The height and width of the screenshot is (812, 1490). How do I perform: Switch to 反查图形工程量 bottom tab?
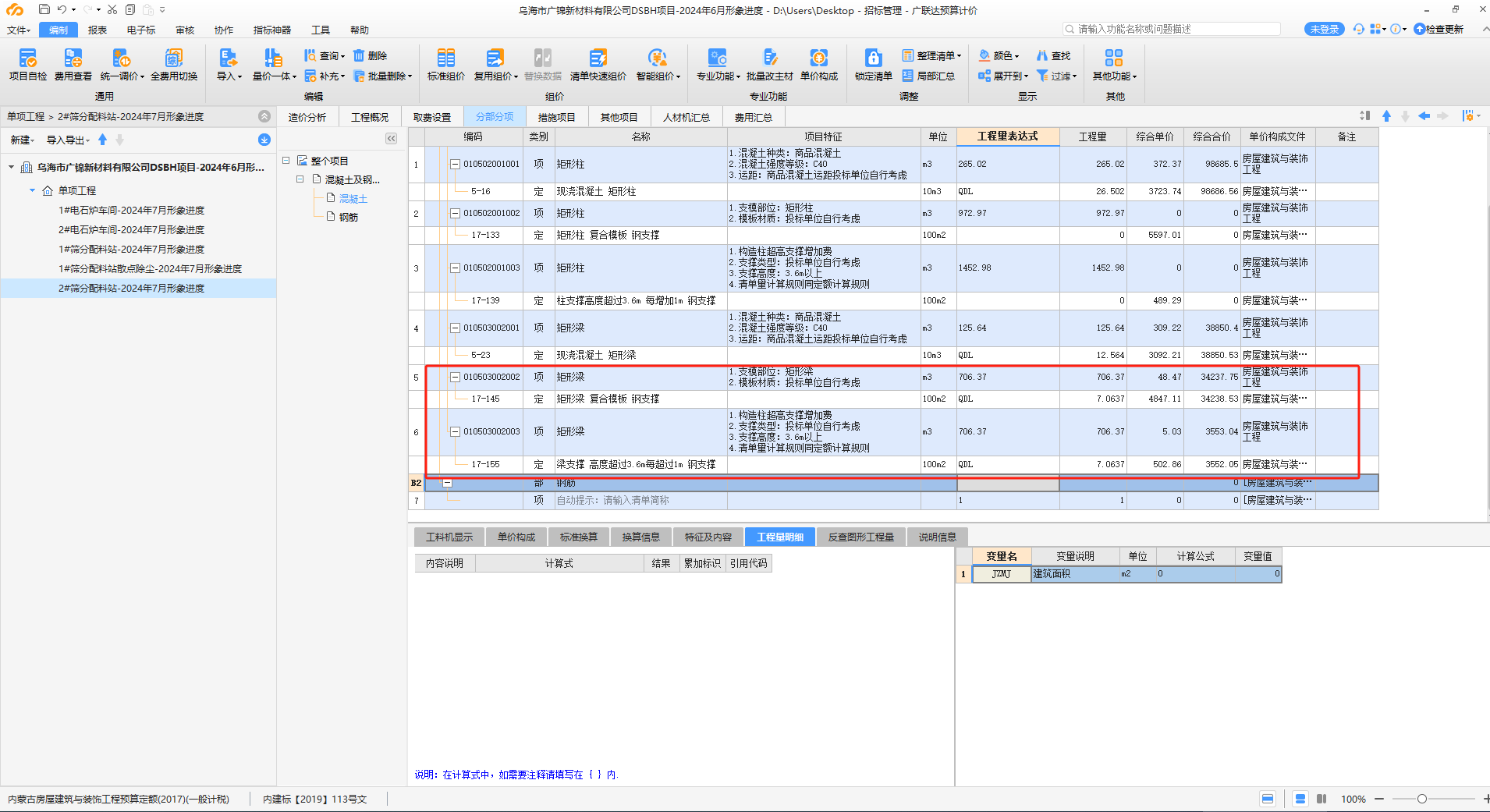click(x=861, y=537)
